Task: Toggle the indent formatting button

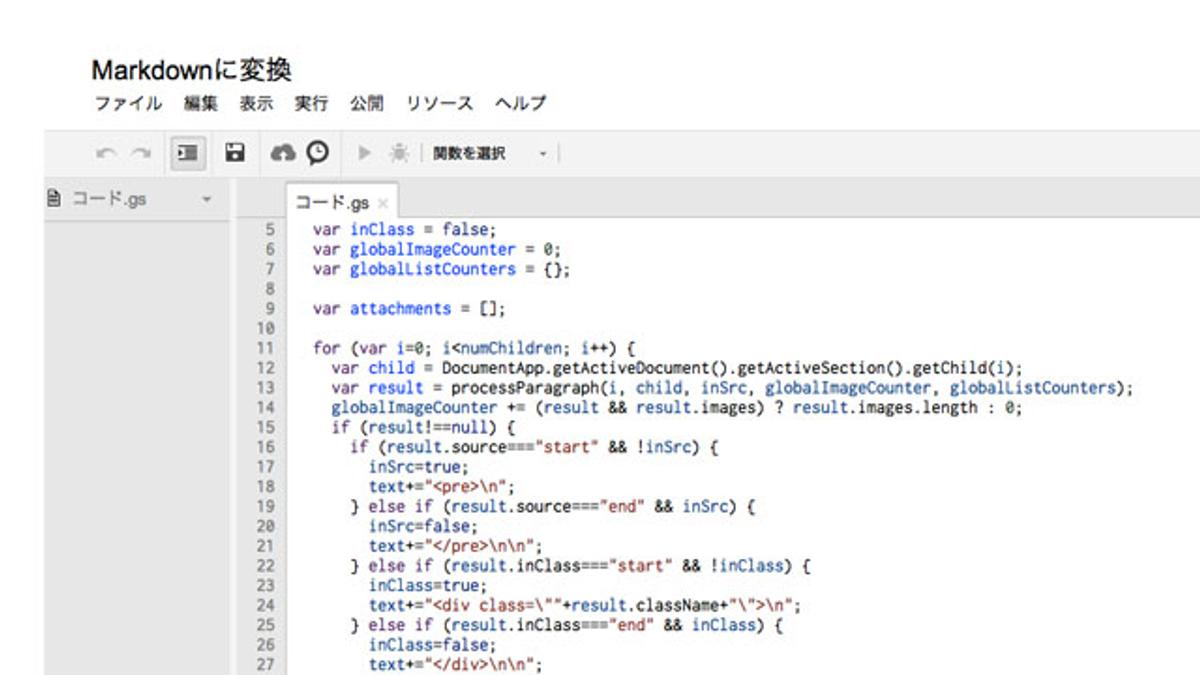Action: (x=187, y=153)
